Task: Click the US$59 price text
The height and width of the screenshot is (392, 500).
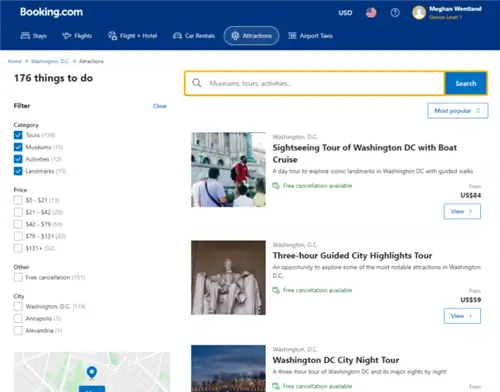Action: pyautogui.click(x=470, y=300)
